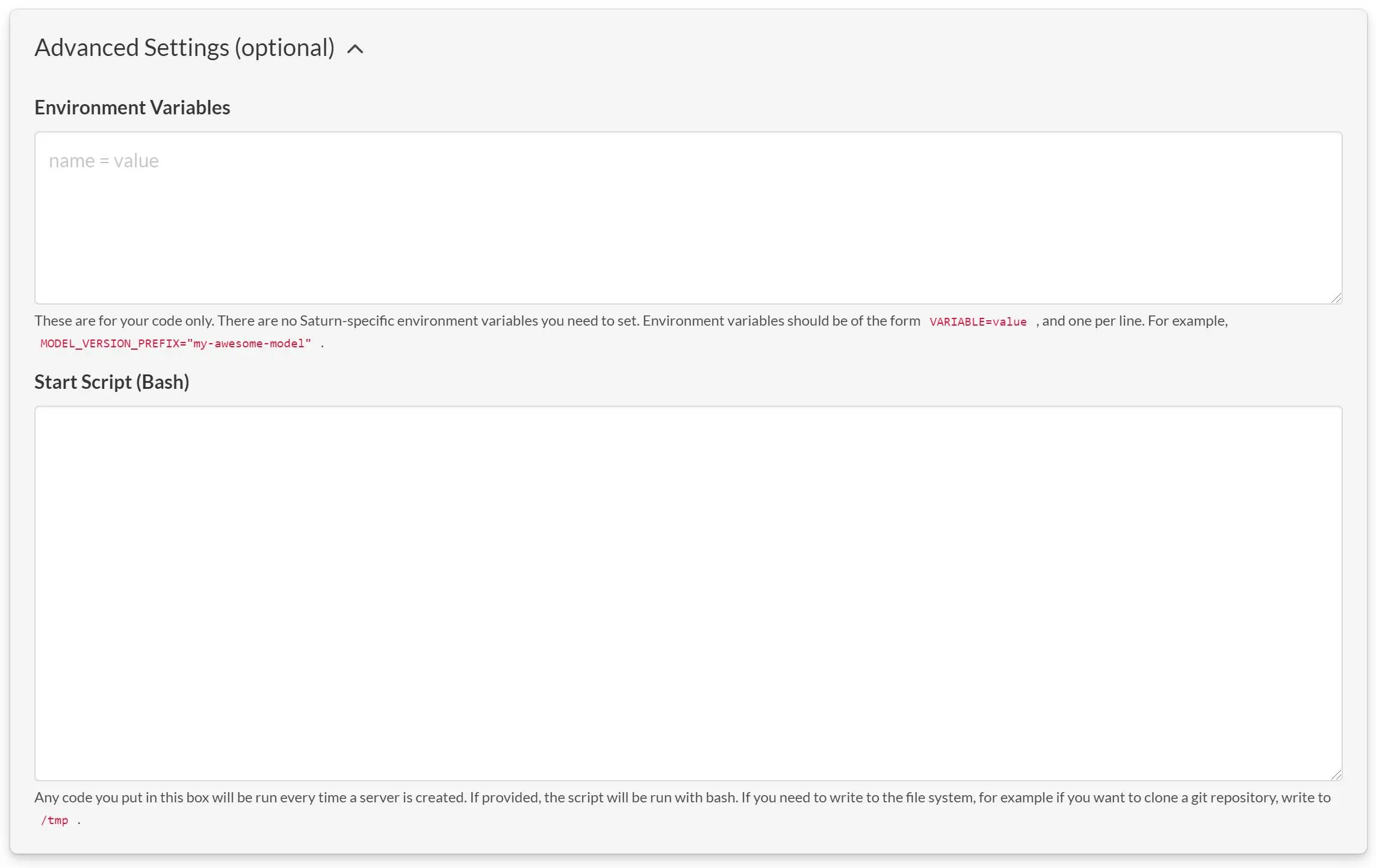Click 'the script will be run with bash' text
The width and height of the screenshot is (1376, 868).
click(640, 798)
